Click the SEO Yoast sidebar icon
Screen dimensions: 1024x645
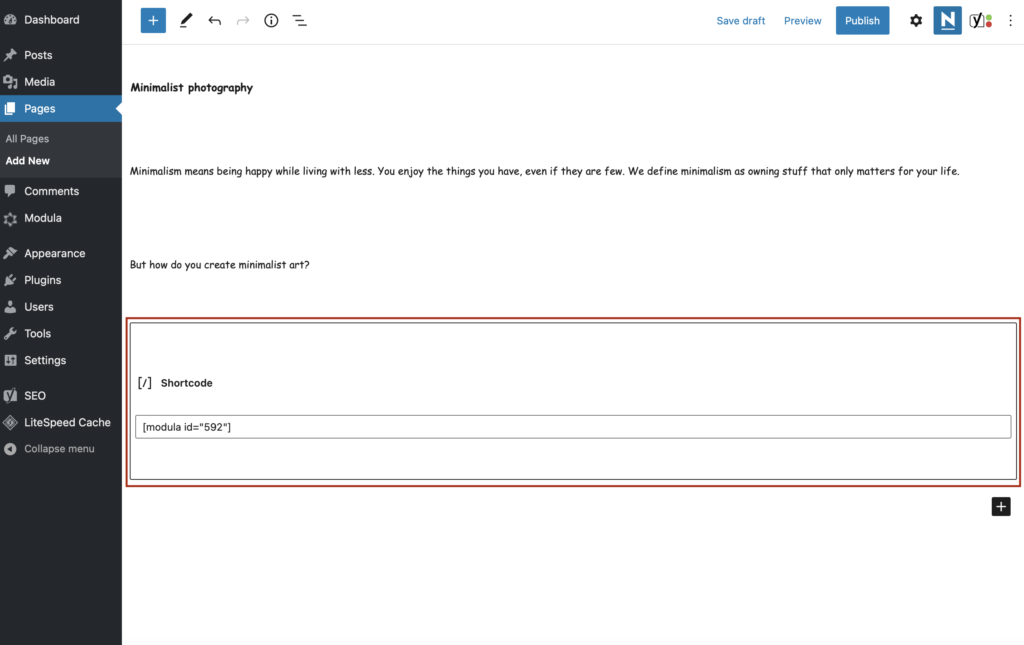click(x=10, y=396)
